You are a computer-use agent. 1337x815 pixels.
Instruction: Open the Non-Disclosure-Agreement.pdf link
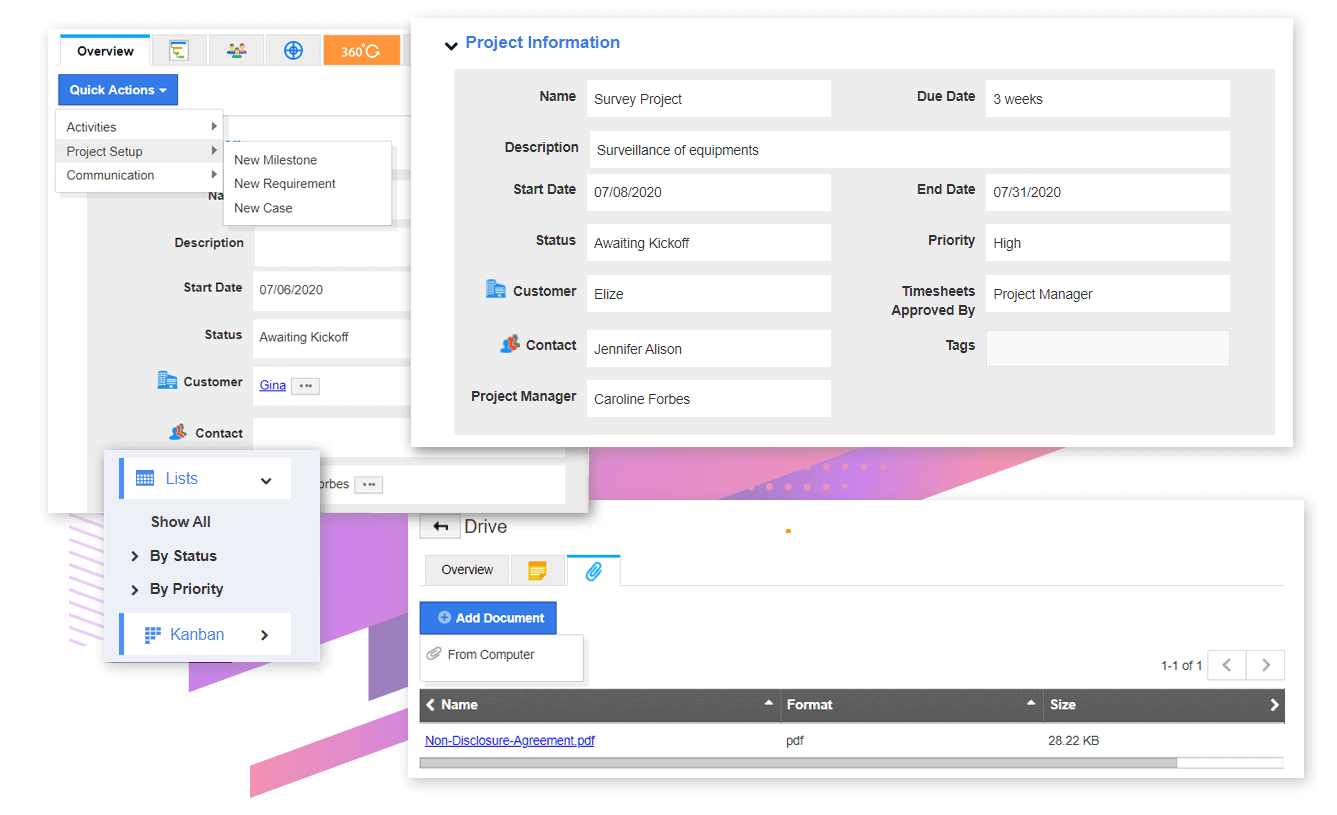coord(510,741)
